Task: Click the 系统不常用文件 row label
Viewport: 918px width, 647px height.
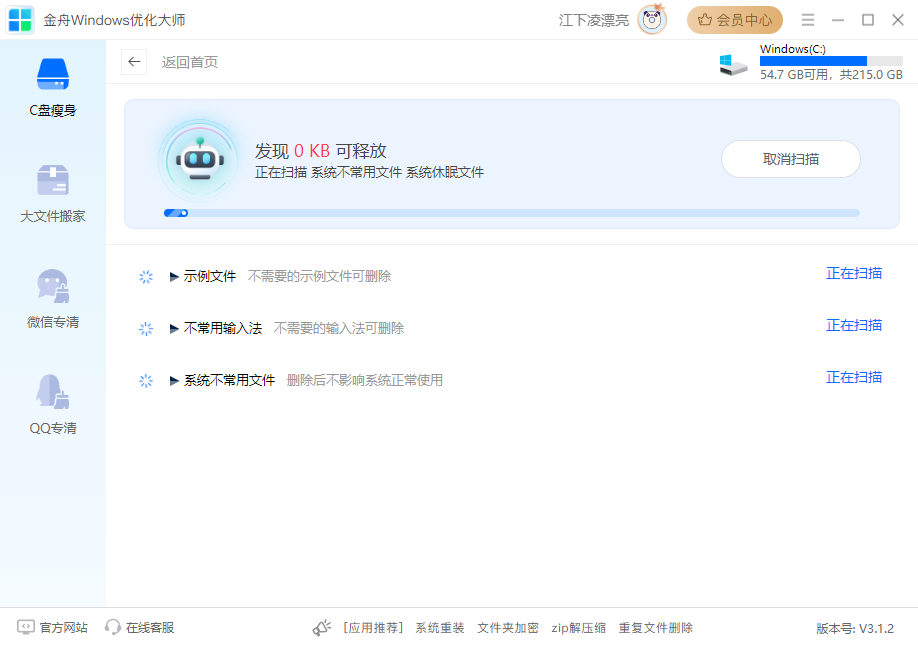Action: point(230,381)
